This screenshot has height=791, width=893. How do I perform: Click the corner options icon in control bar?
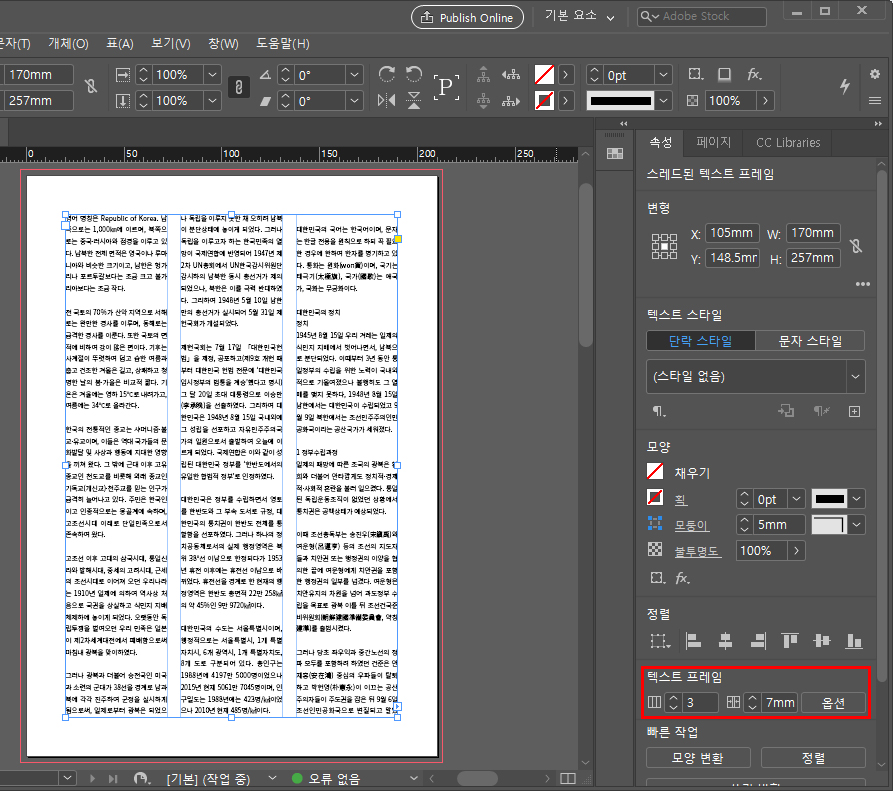(695, 74)
